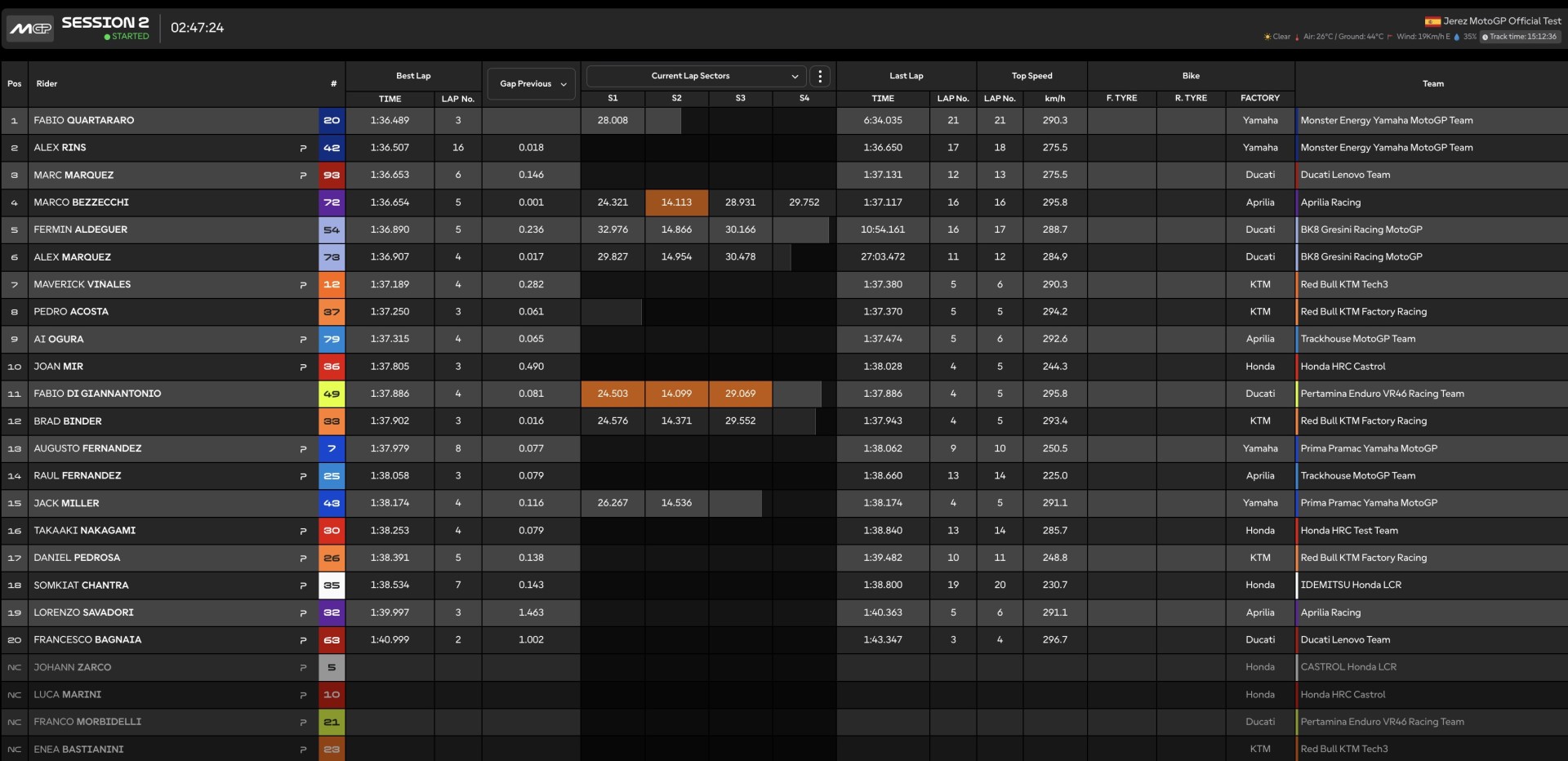This screenshot has height=761, width=1568.
Task: Click Johann Zarco pit indicator icon
Action: click(x=303, y=668)
